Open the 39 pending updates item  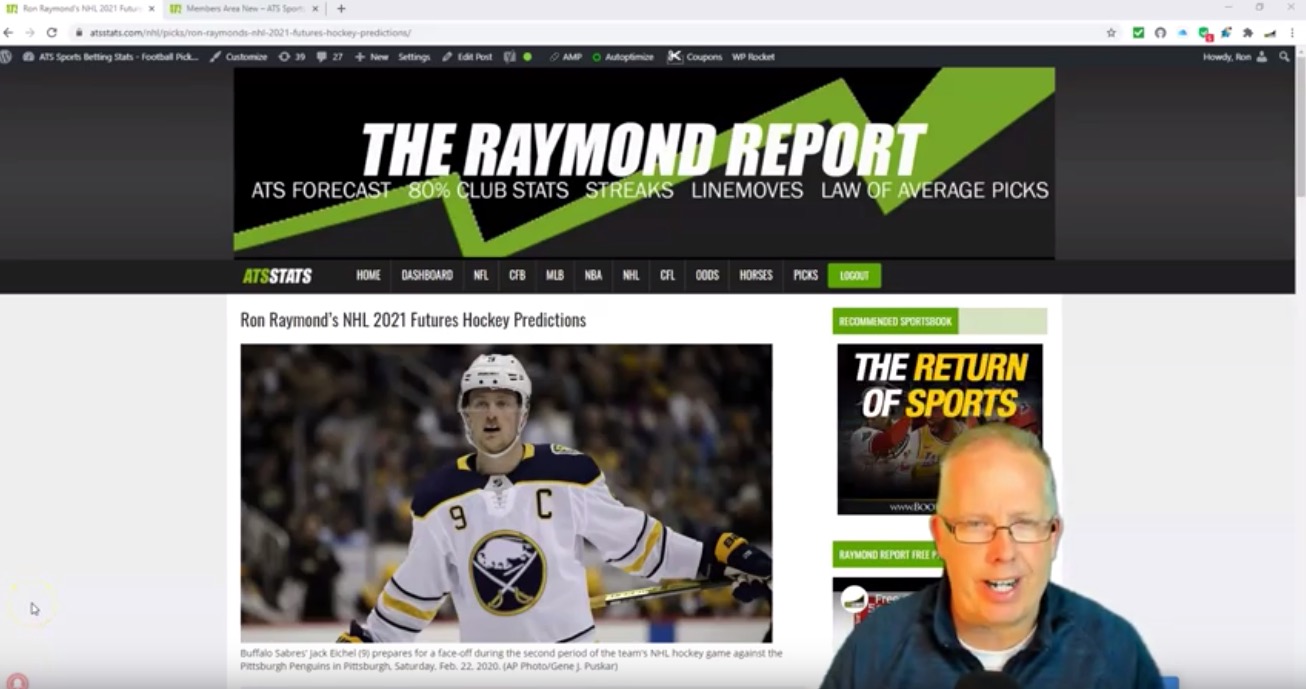292,57
